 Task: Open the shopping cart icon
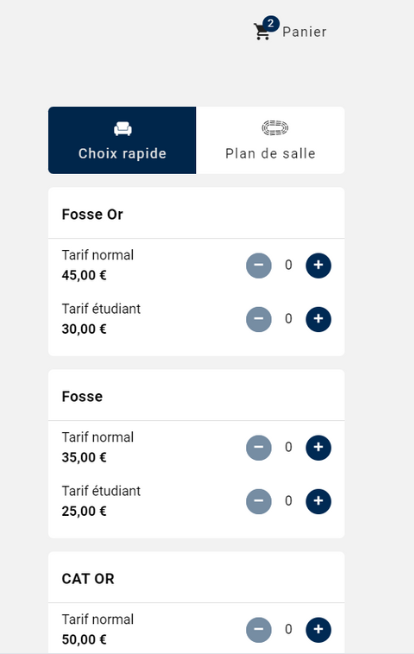pos(262,32)
